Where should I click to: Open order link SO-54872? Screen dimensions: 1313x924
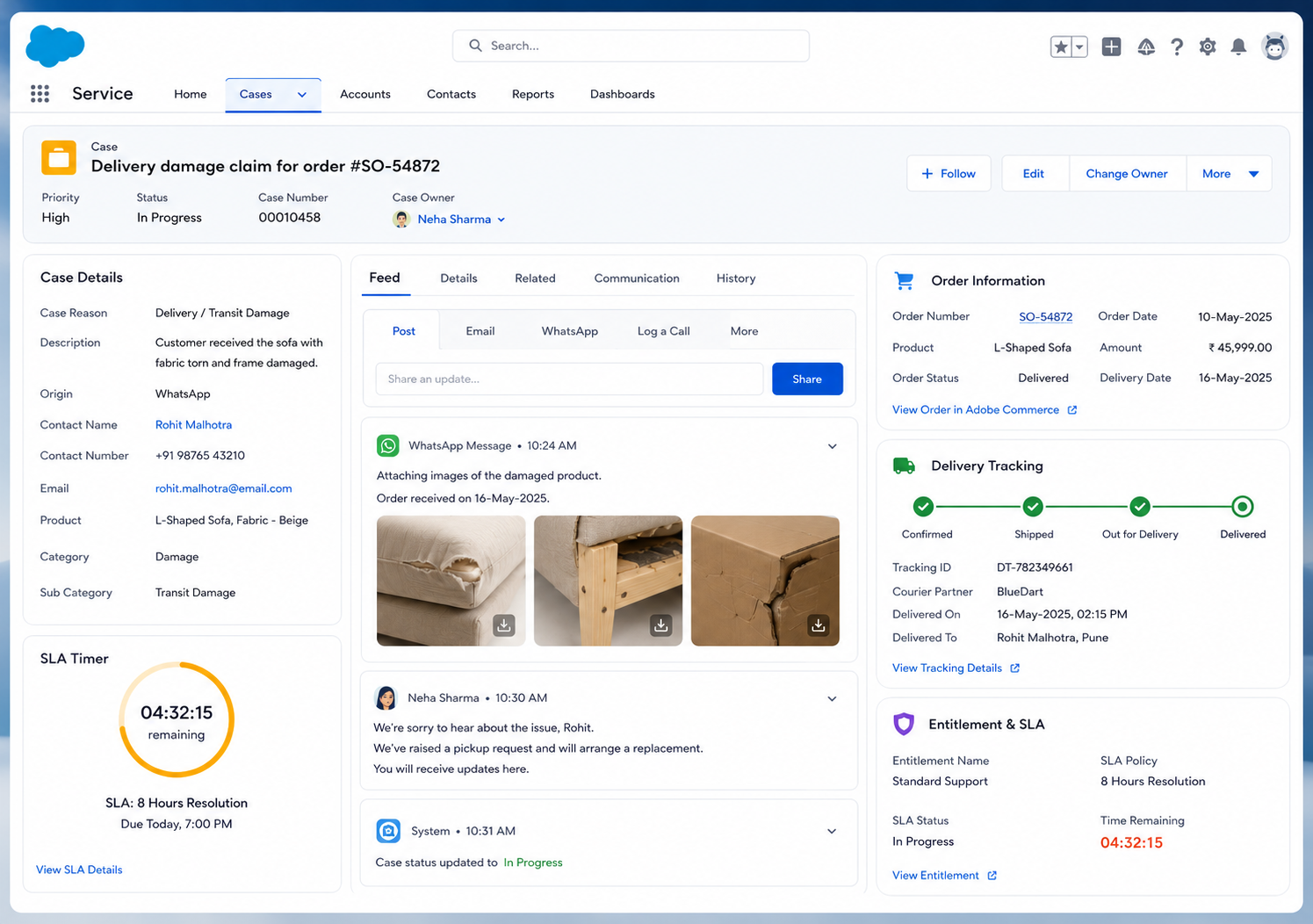click(x=1045, y=317)
